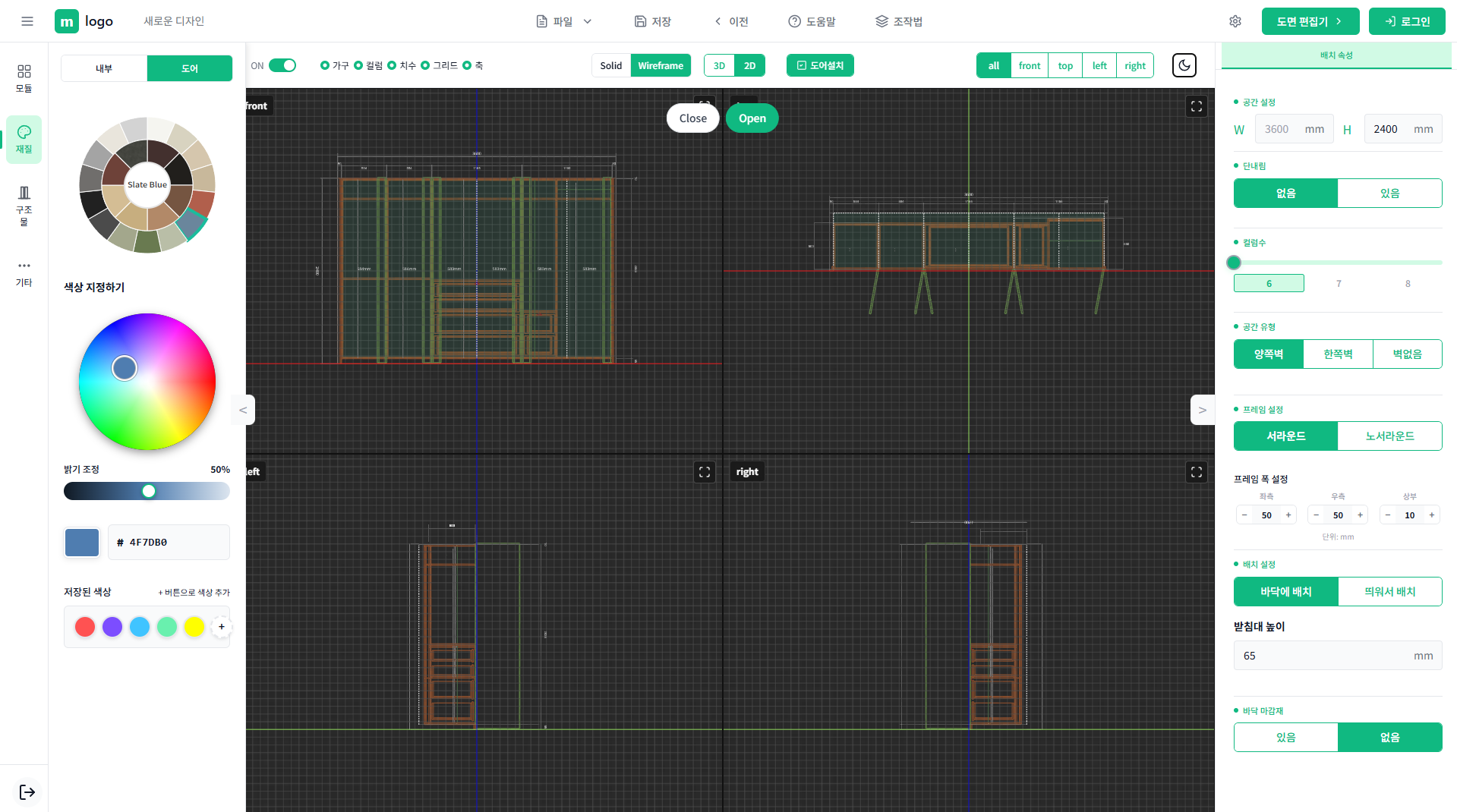Move the 컬럼수 column count slider handle
The height and width of the screenshot is (812, 1457).
click(x=1234, y=263)
